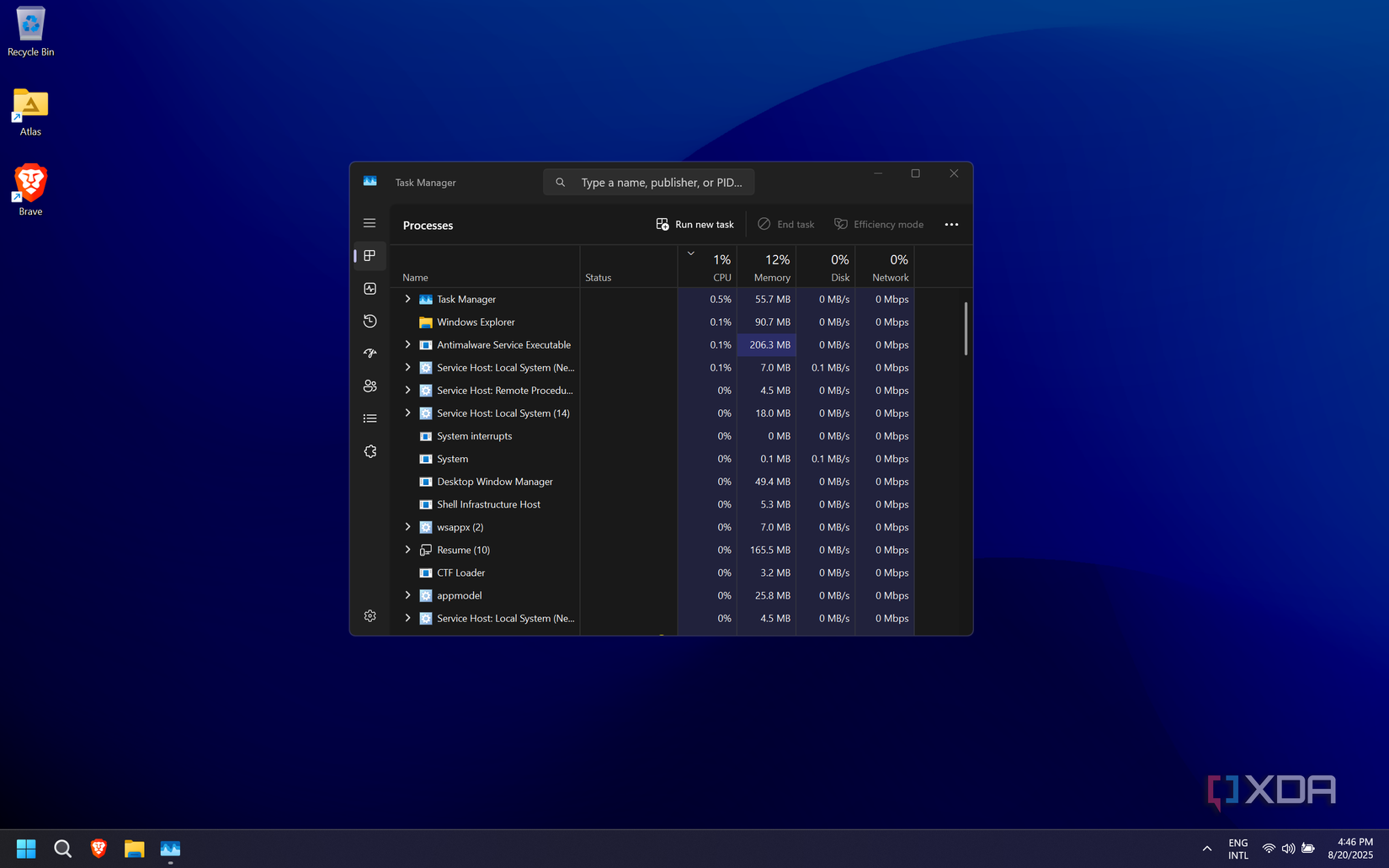Expand the Antimalware Service Executable entry
The image size is (1389, 868).
(x=407, y=344)
